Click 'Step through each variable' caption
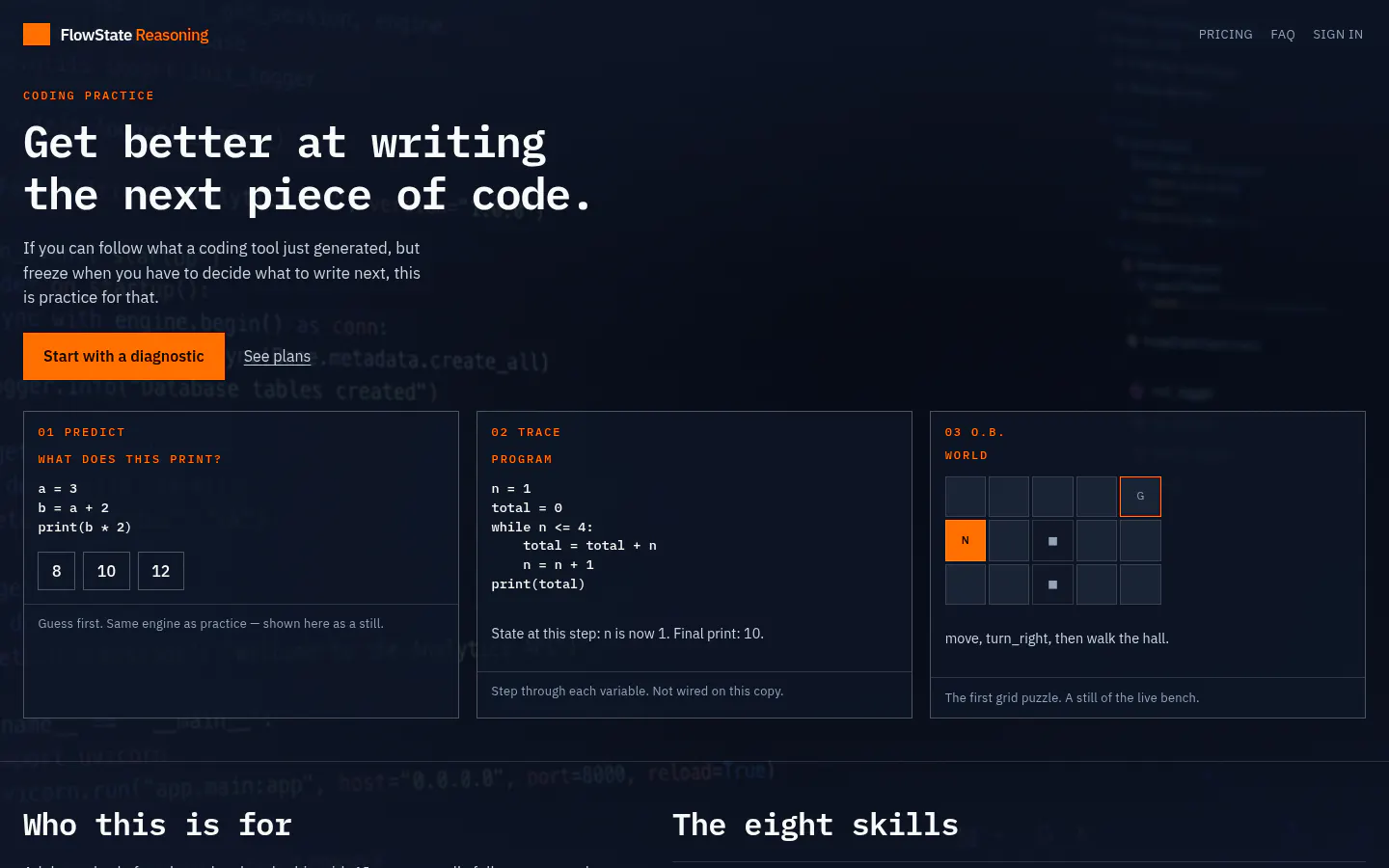The height and width of the screenshot is (868, 1389). point(637,692)
